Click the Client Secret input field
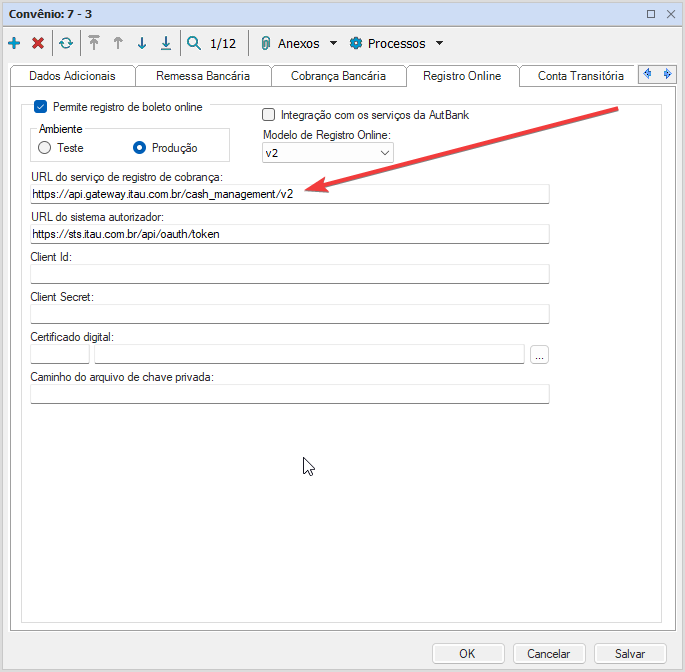685x672 pixels. tap(290, 314)
